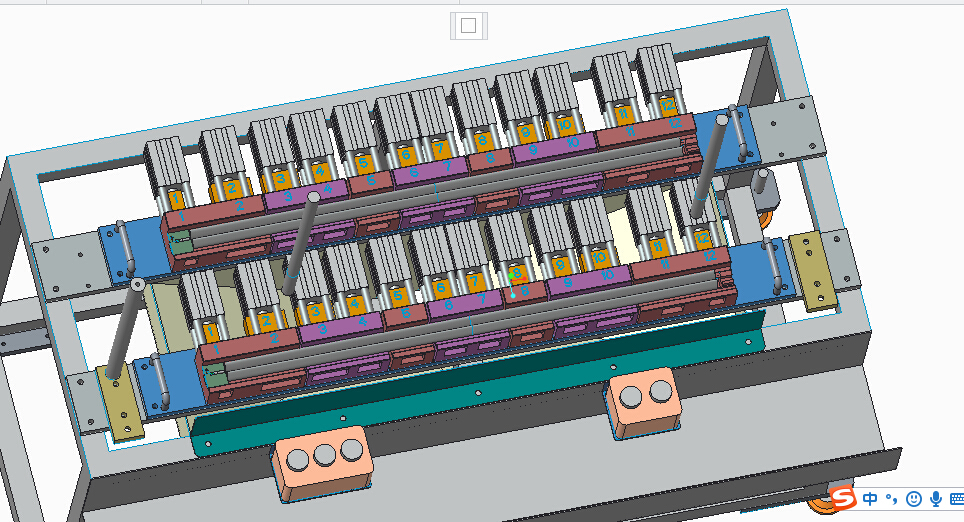Image resolution: width=964 pixels, height=522 pixels.
Task: Toggle Chinese/English mode via the 中 button
Action: 870,499
